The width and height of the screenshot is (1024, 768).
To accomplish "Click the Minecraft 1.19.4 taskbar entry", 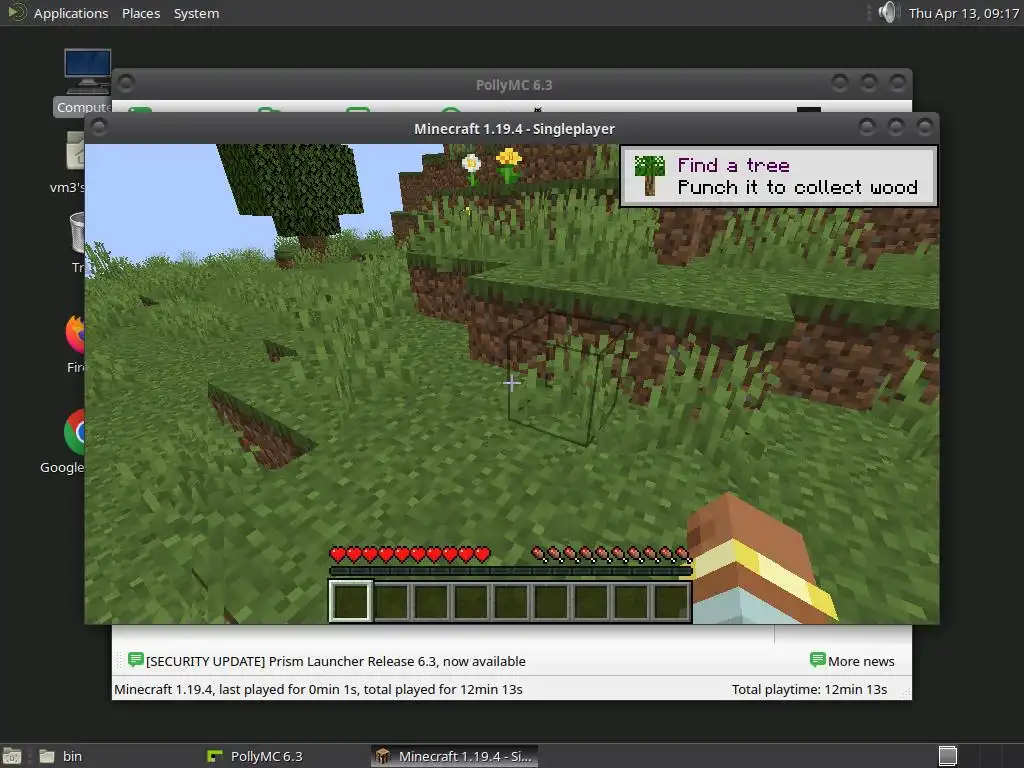I will click(x=455, y=756).
